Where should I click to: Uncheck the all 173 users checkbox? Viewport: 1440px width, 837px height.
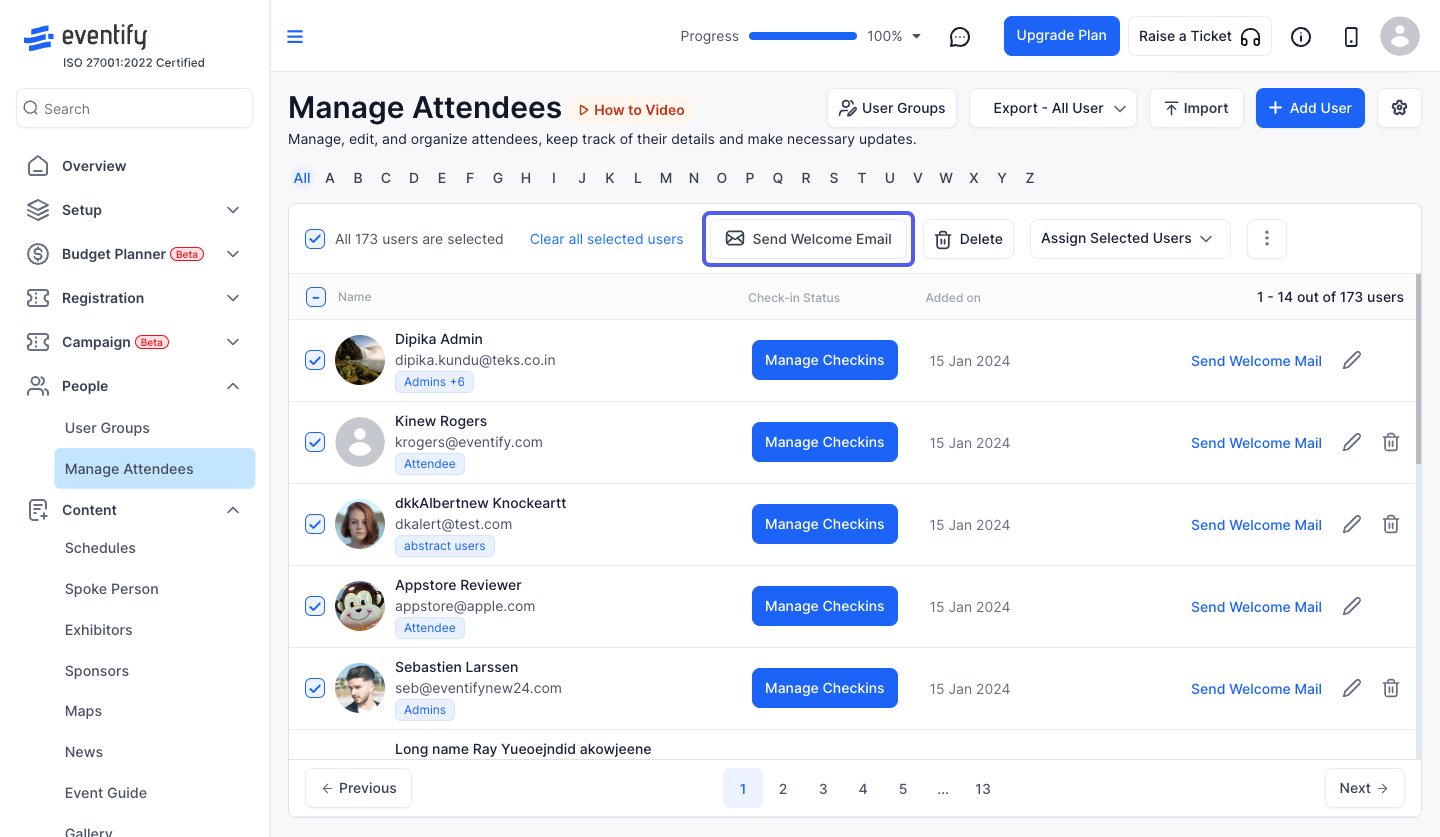(x=315, y=239)
